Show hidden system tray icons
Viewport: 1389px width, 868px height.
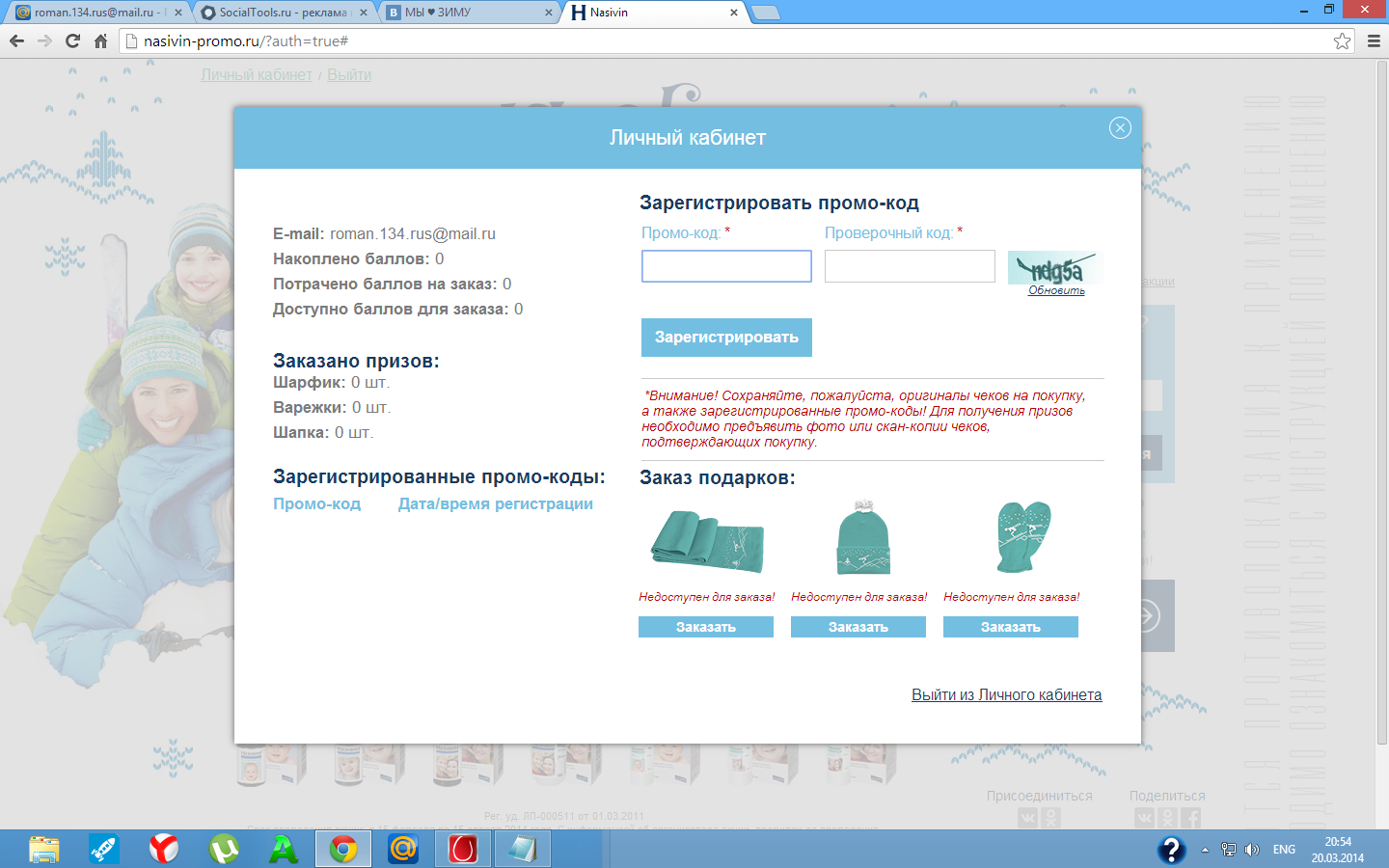click(1205, 850)
